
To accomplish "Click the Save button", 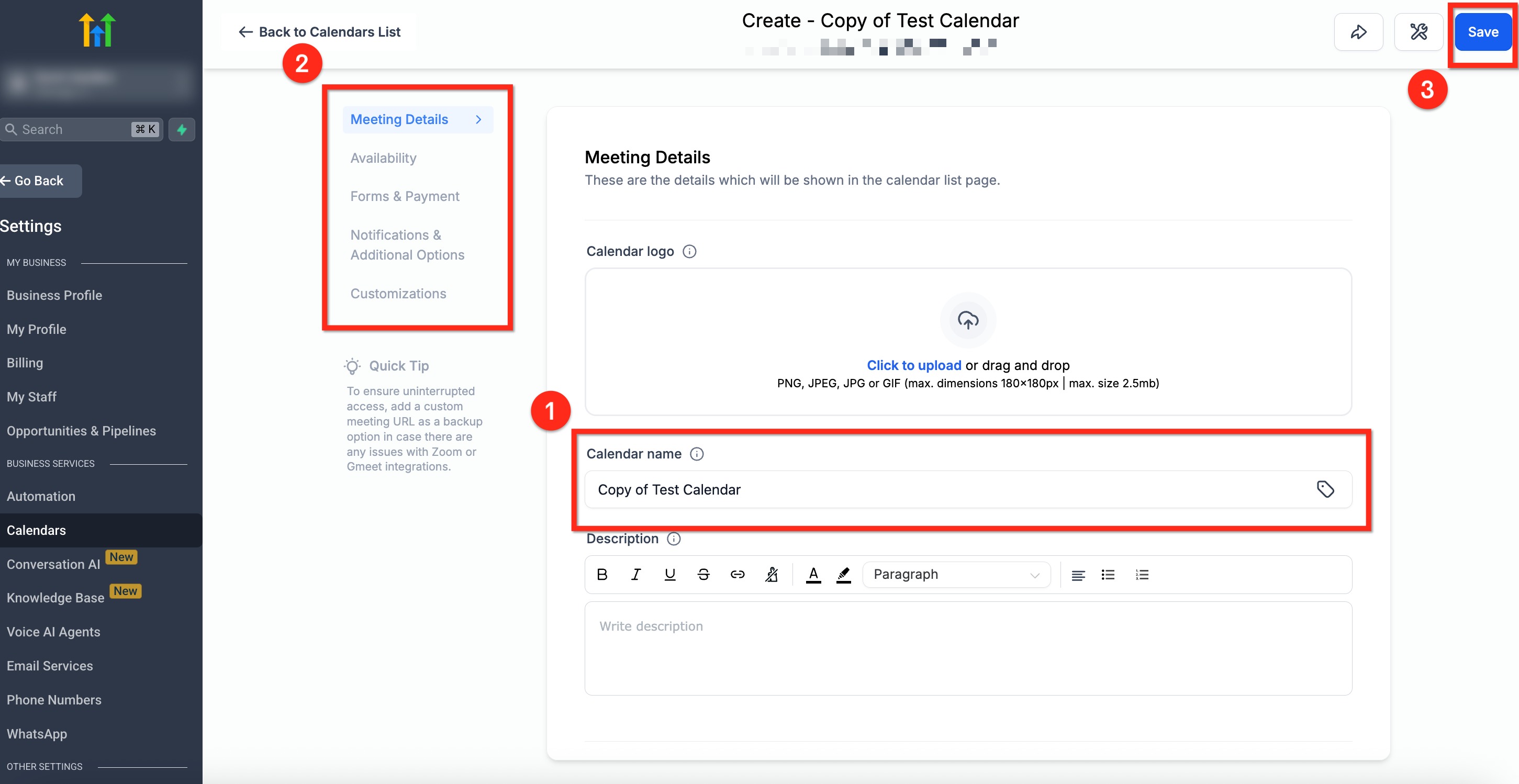I will 1482,32.
